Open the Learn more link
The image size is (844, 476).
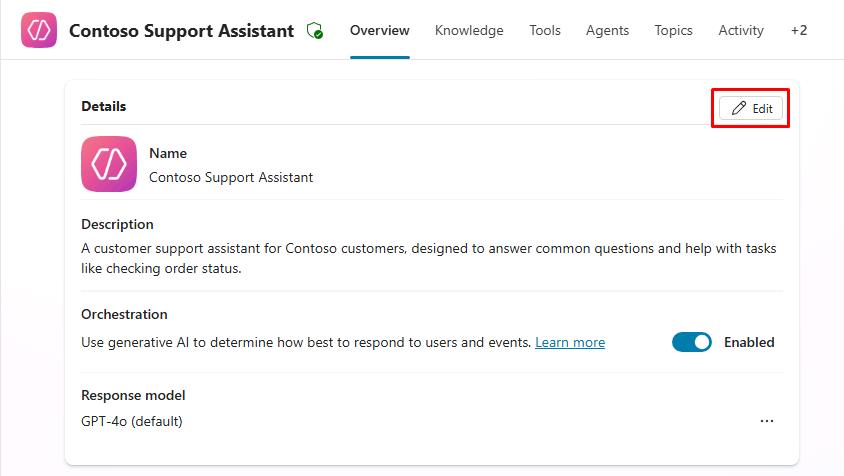click(570, 342)
